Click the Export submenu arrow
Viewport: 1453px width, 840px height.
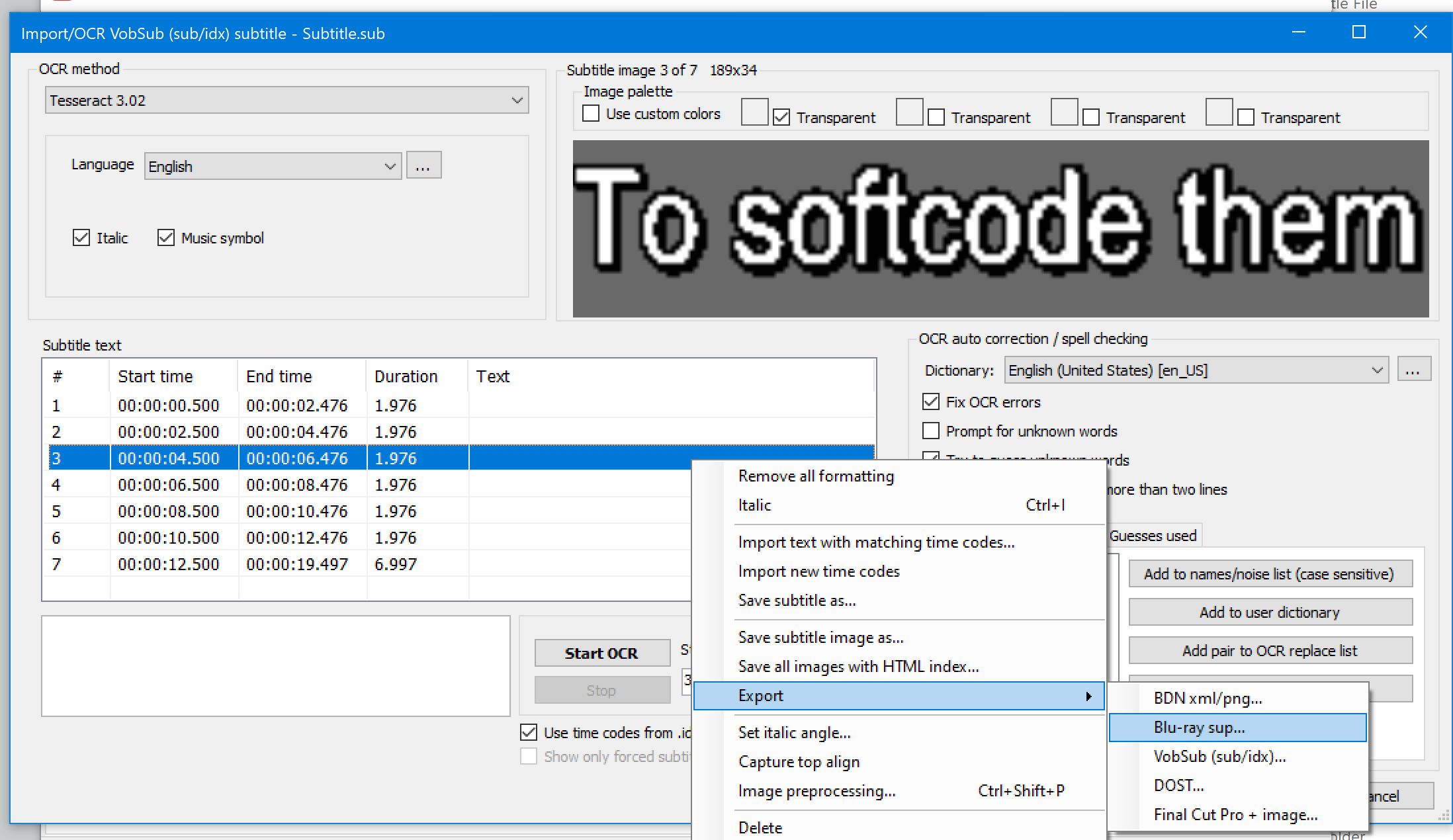click(1088, 696)
